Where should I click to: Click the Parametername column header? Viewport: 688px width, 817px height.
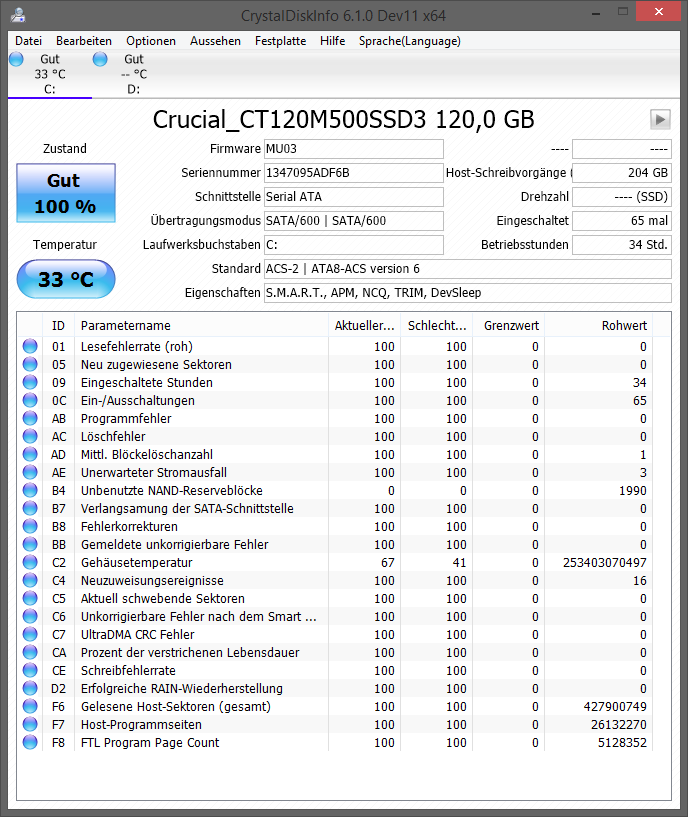[202, 326]
